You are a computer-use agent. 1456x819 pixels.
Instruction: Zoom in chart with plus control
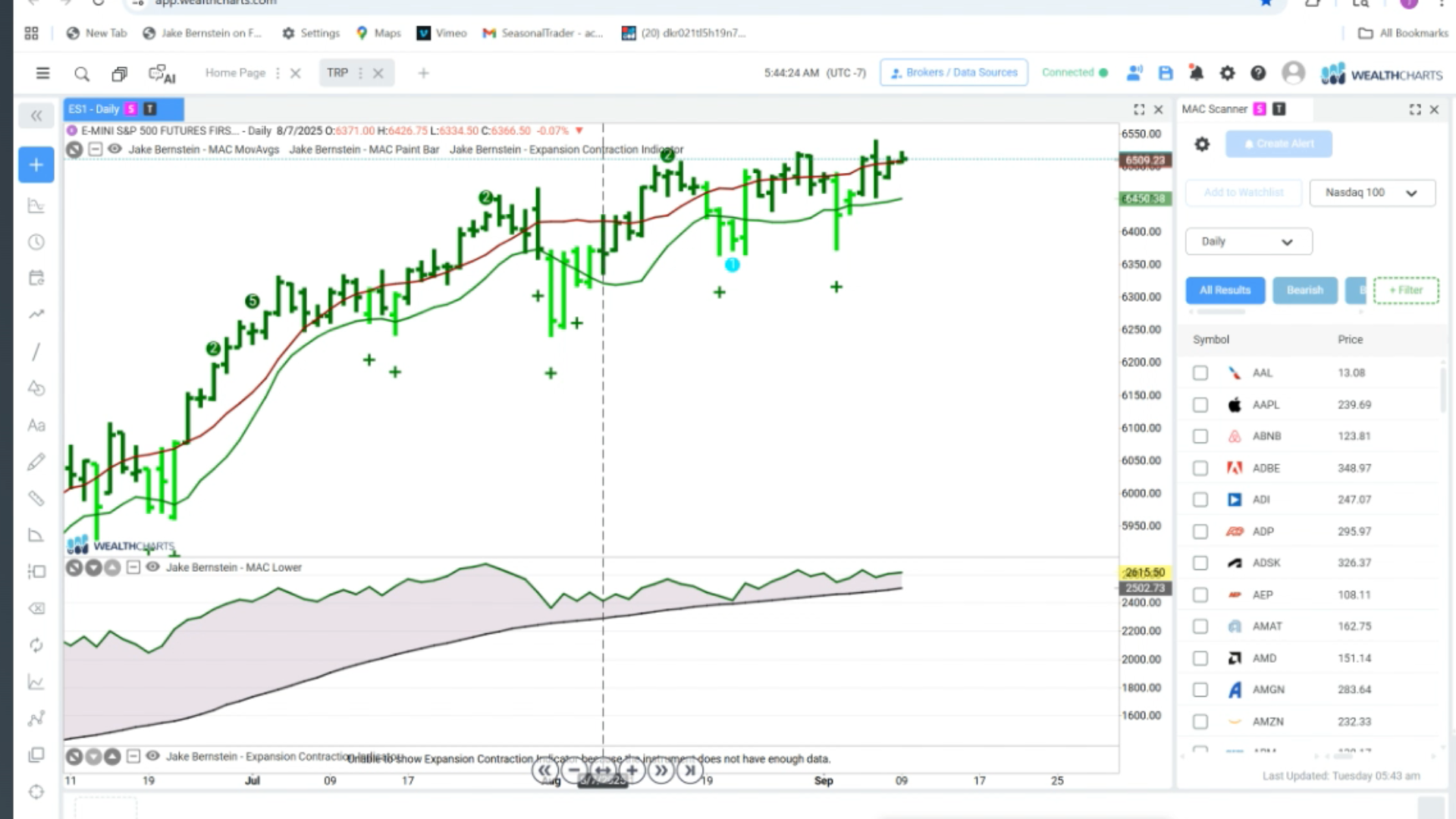tap(632, 770)
